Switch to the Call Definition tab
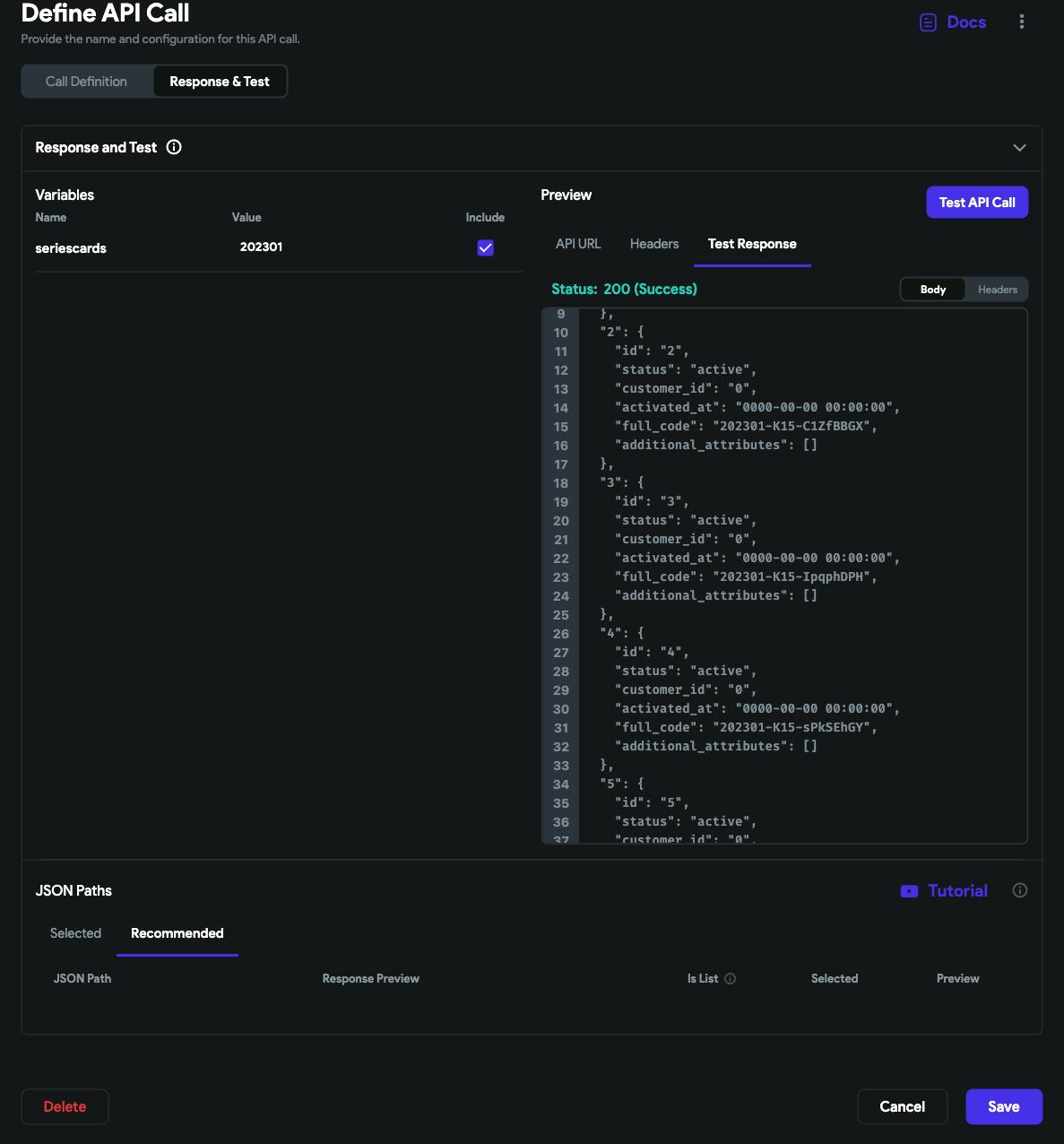1064x1144 pixels. tap(86, 82)
